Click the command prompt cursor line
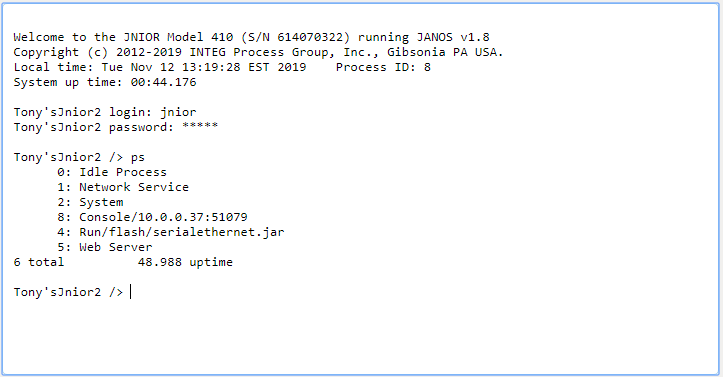This screenshot has height=377, width=723. [x=72, y=292]
